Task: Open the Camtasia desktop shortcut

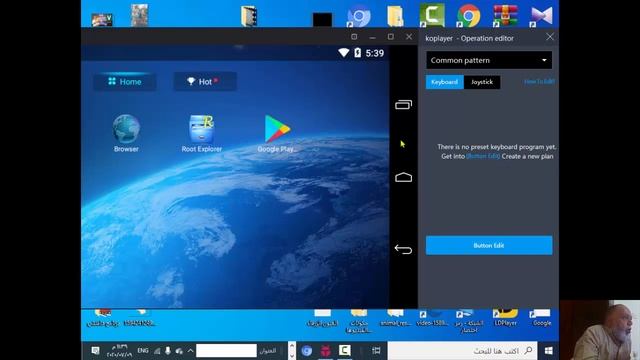Action: (432, 16)
